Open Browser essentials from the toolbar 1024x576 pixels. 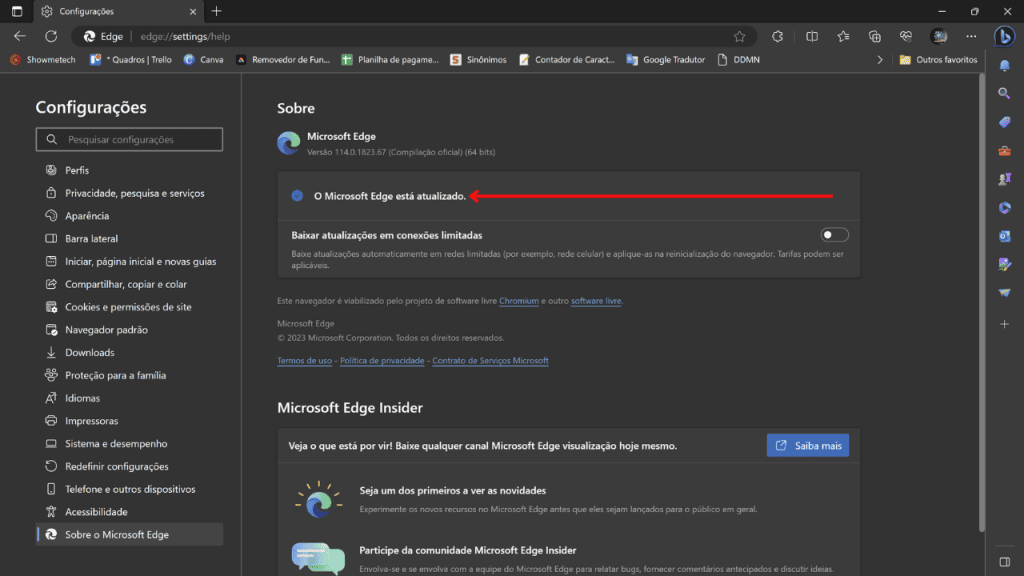tap(907, 36)
